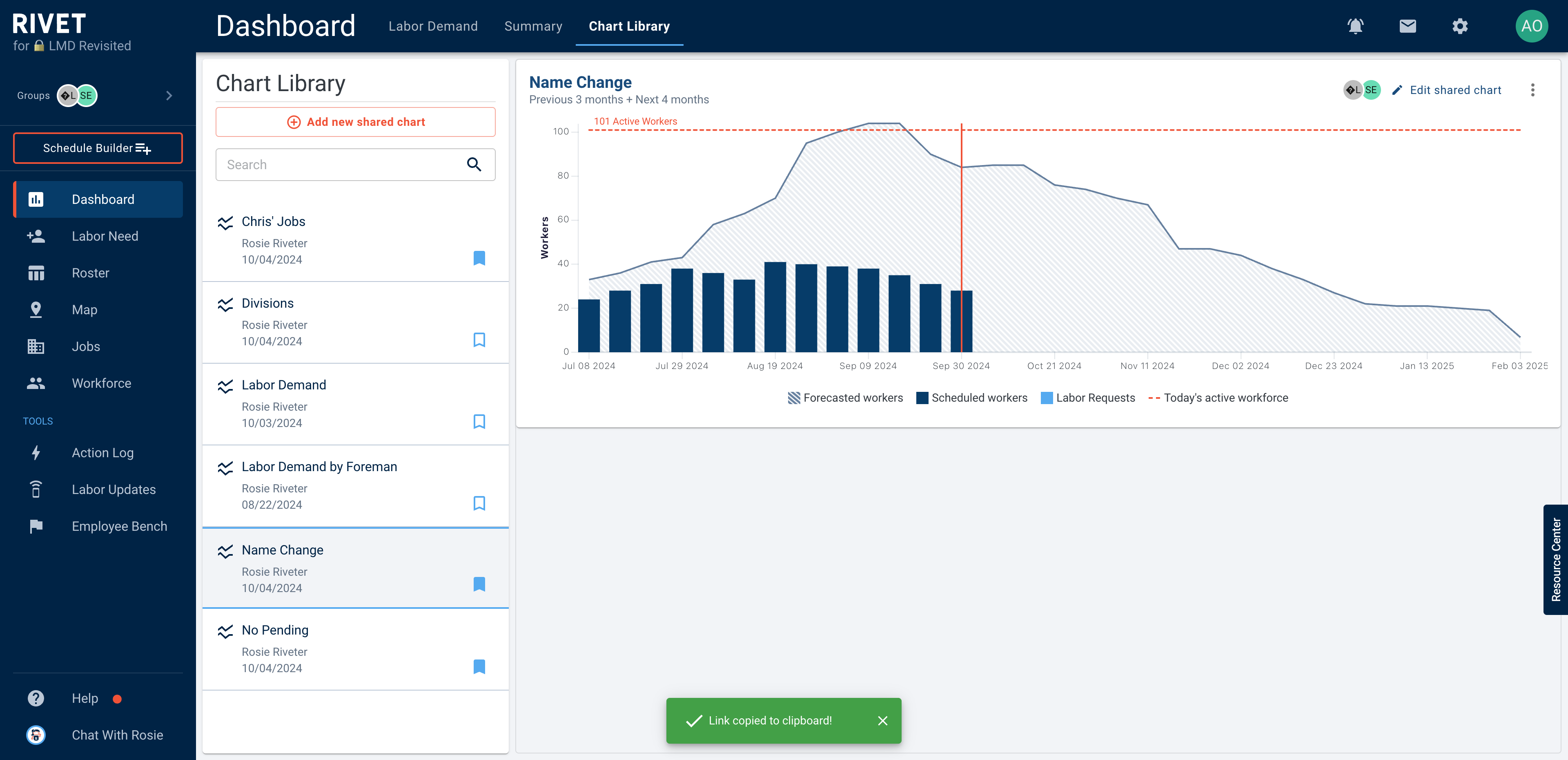Click the Roster table icon
This screenshot has width=1568, height=760.
pyautogui.click(x=36, y=273)
